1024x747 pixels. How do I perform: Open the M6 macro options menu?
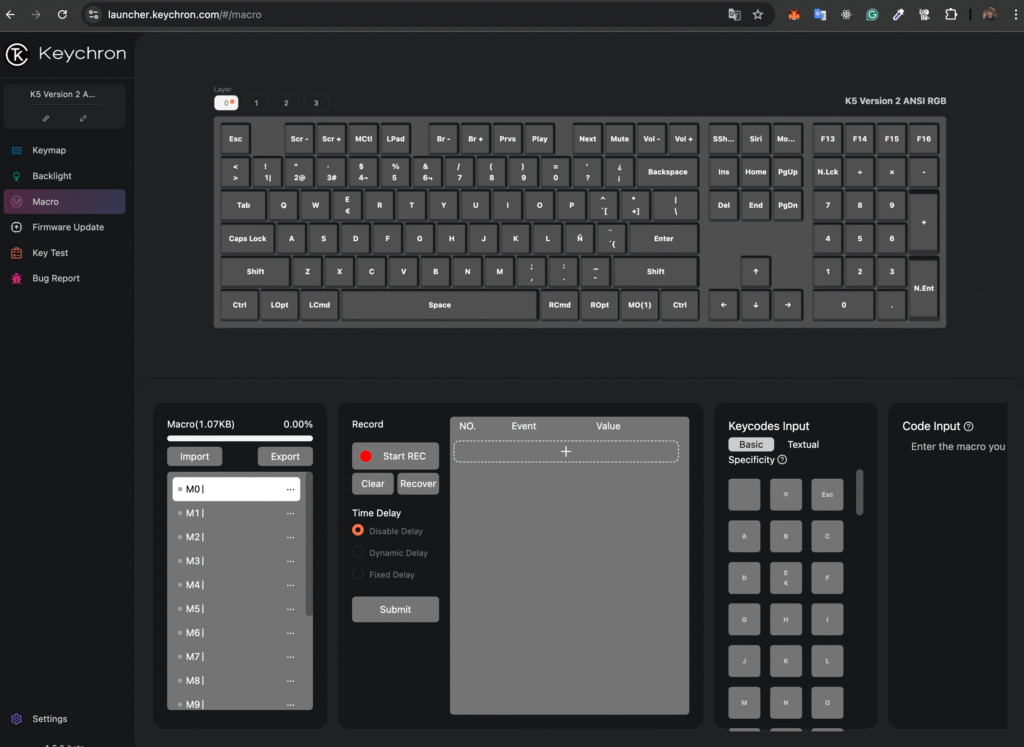tap(291, 633)
